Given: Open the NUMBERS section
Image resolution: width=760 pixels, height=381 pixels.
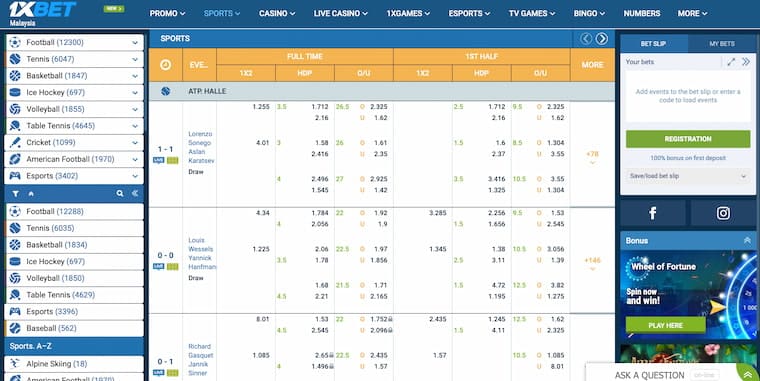Looking at the screenshot, I should point(642,14).
